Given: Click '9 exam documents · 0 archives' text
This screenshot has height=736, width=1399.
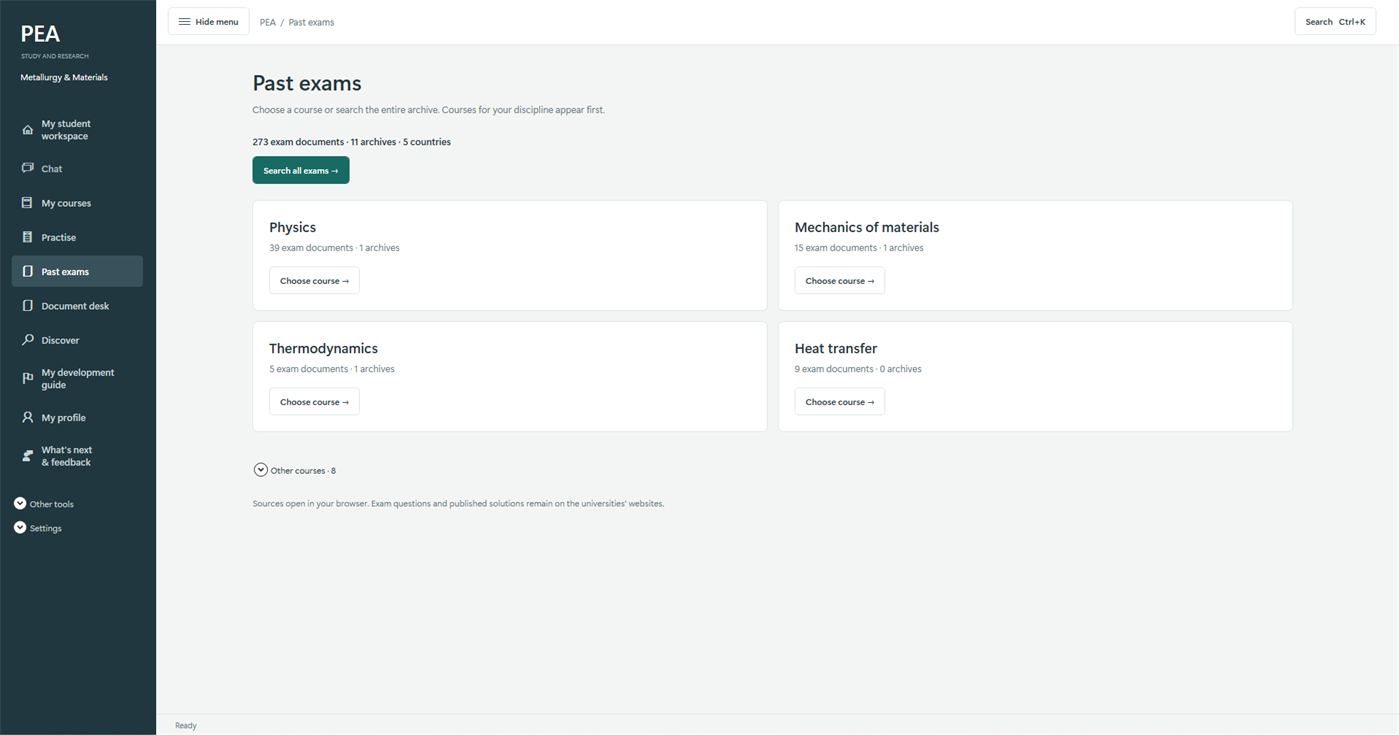Looking at the screenshot, I should click(x=858, y=369).
